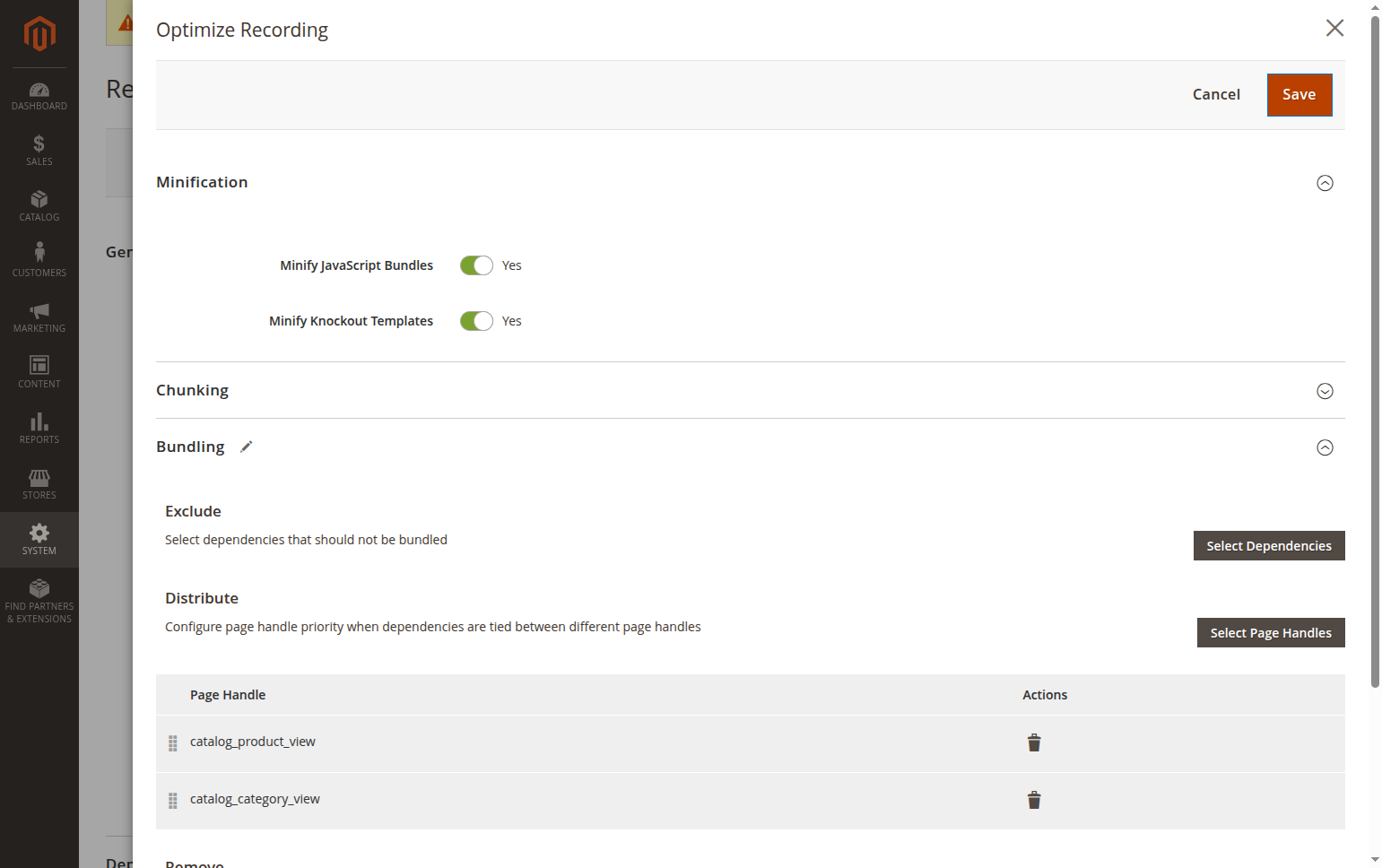Image resolution: width=1382 pixels, height=868 pixels.
Task: Open the Catalog sidebar menu
Action: 39,206
